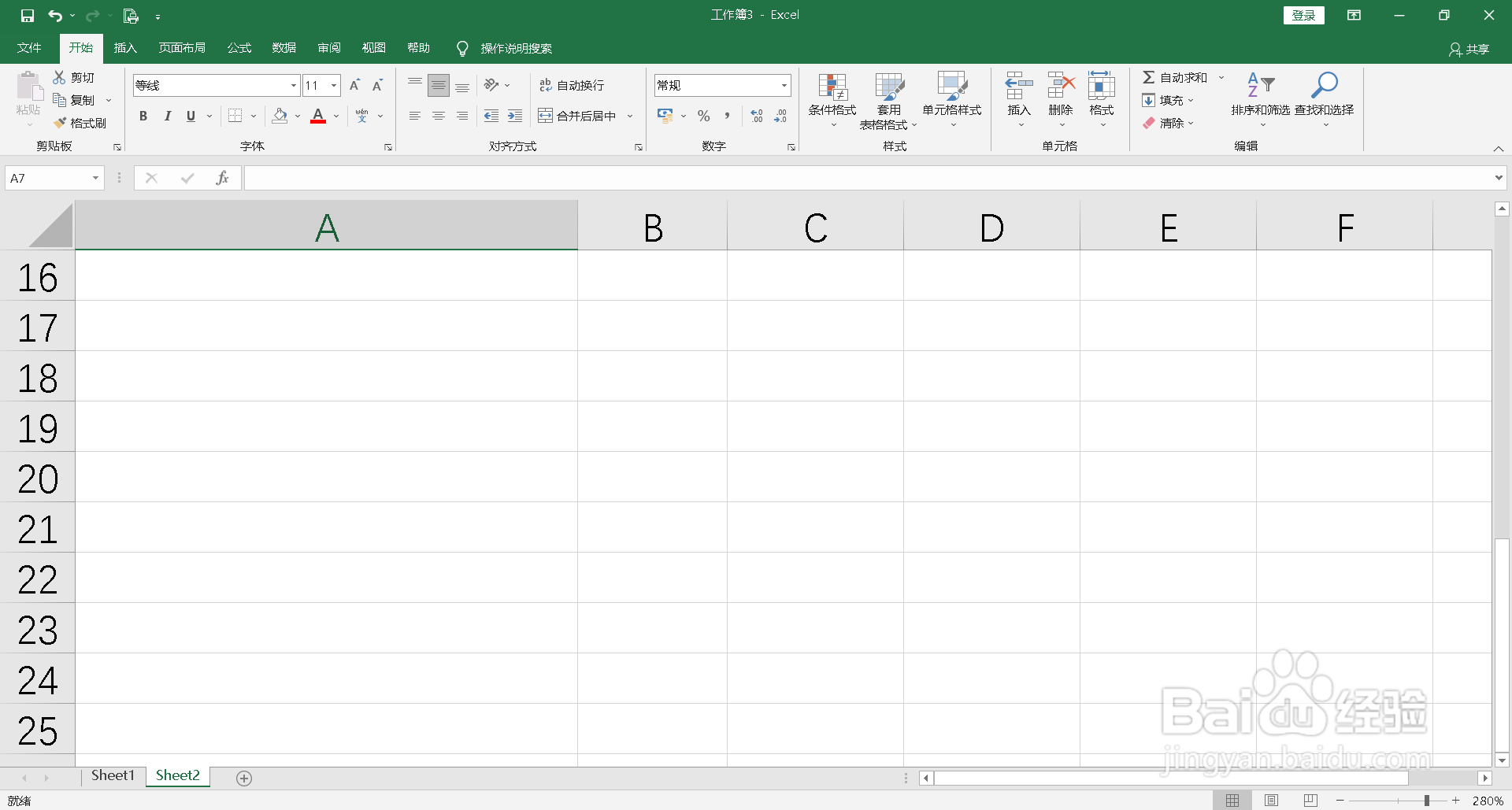Click the zoom slider handle
1512x810 pixels.
pyautogui.click(x=1426, y=800)
